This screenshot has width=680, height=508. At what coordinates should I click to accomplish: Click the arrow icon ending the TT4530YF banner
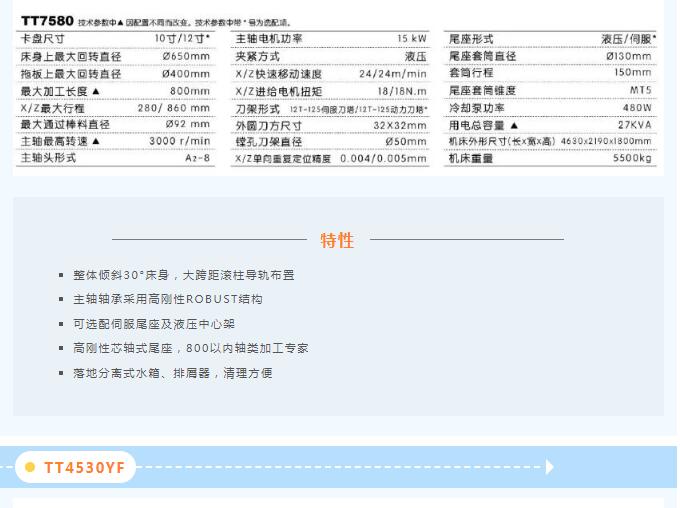[549, 467]
